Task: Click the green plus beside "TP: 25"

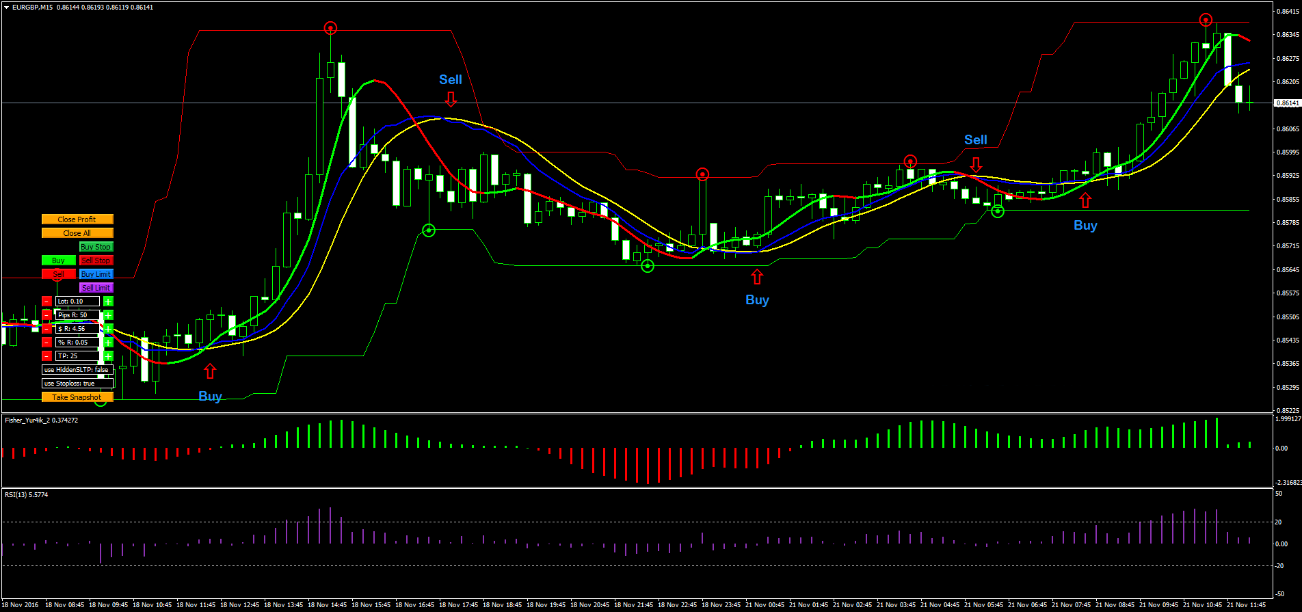Action: click(x=108, y=355)
